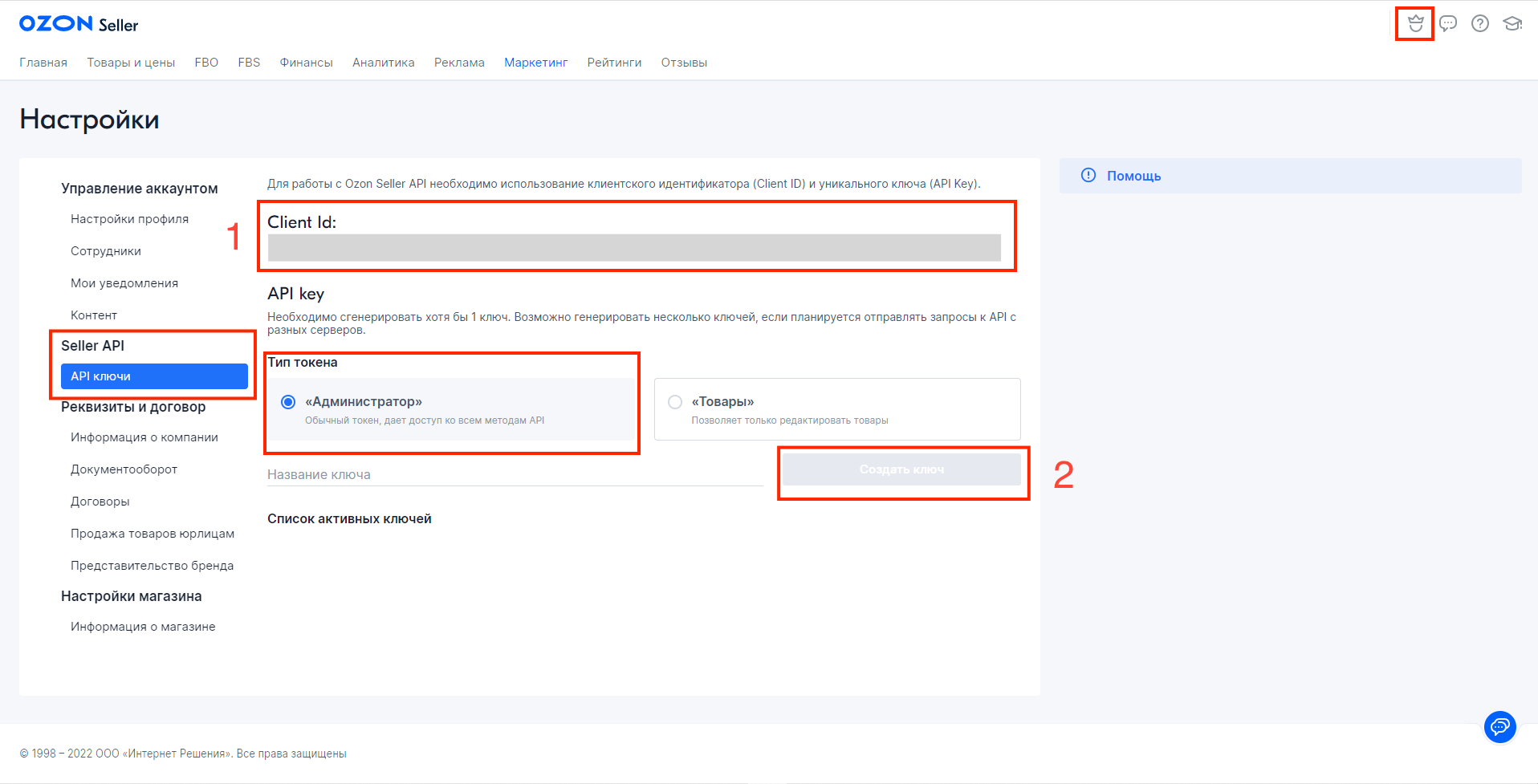Screen dimensions: 1538x784
Task: Click the Настройки магазина section heading
Action: [132, 596]
